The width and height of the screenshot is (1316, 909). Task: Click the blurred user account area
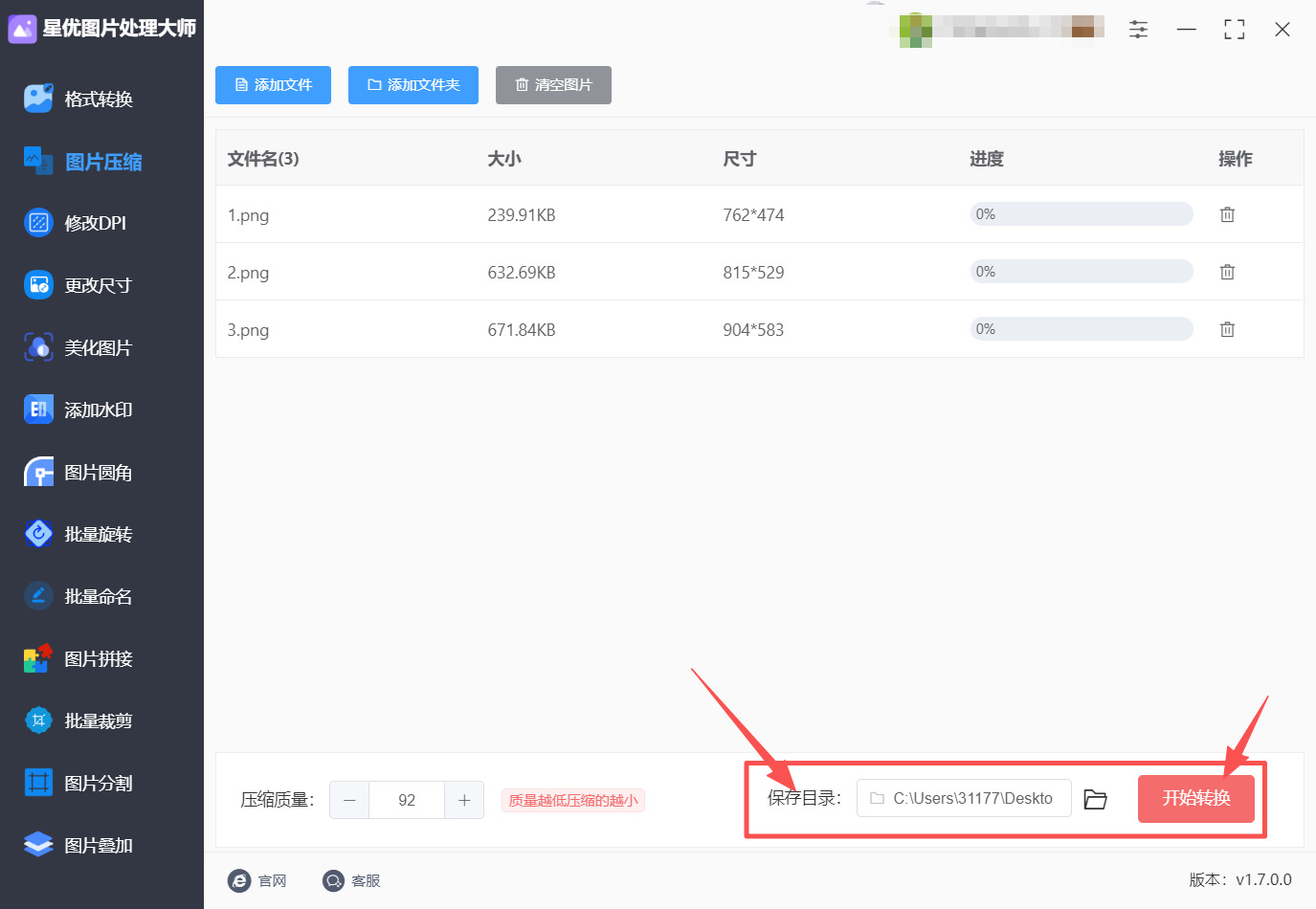click(1002, 29)
